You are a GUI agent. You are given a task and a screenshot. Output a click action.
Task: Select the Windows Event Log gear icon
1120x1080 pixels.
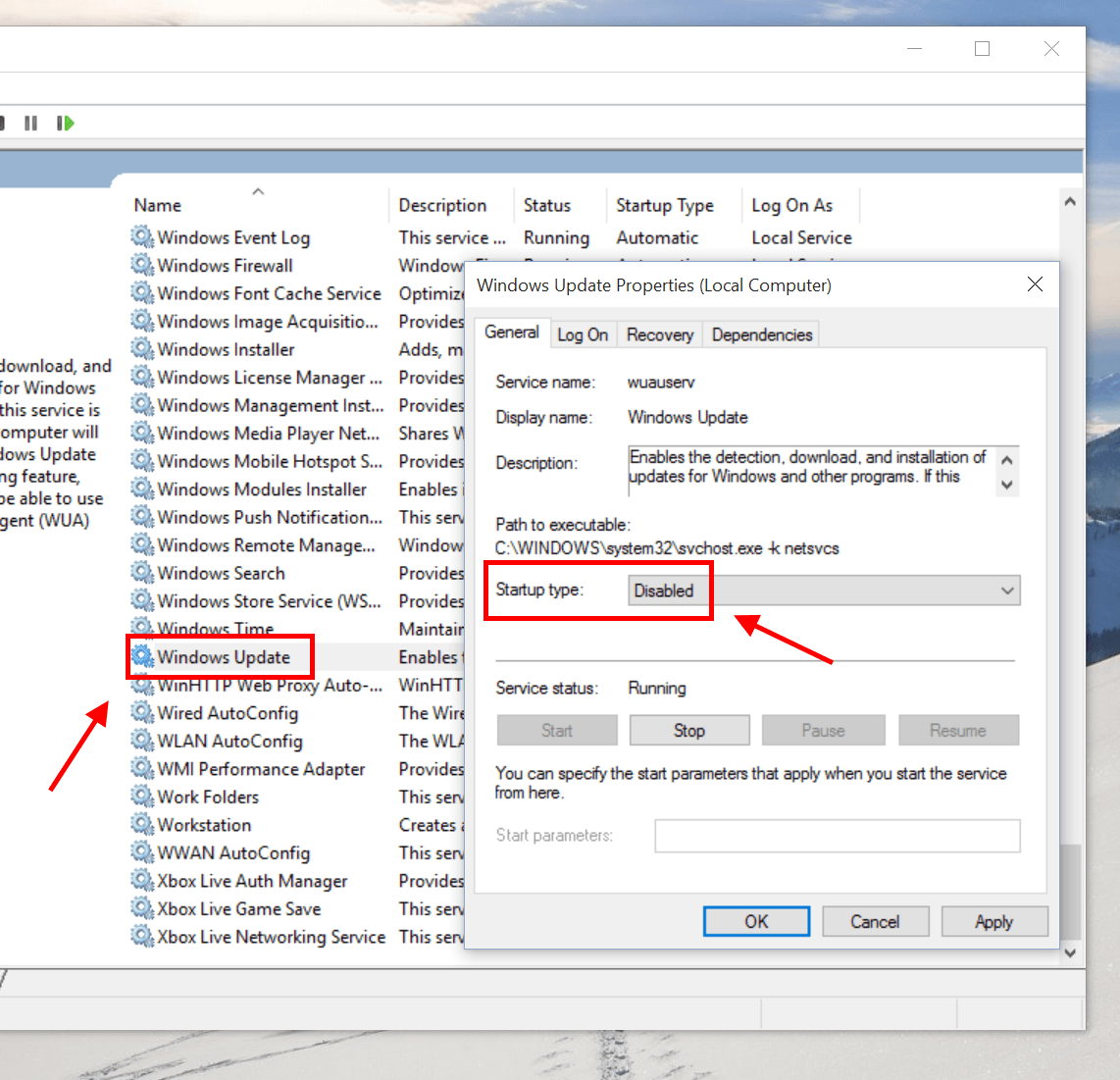click(143, 236)
